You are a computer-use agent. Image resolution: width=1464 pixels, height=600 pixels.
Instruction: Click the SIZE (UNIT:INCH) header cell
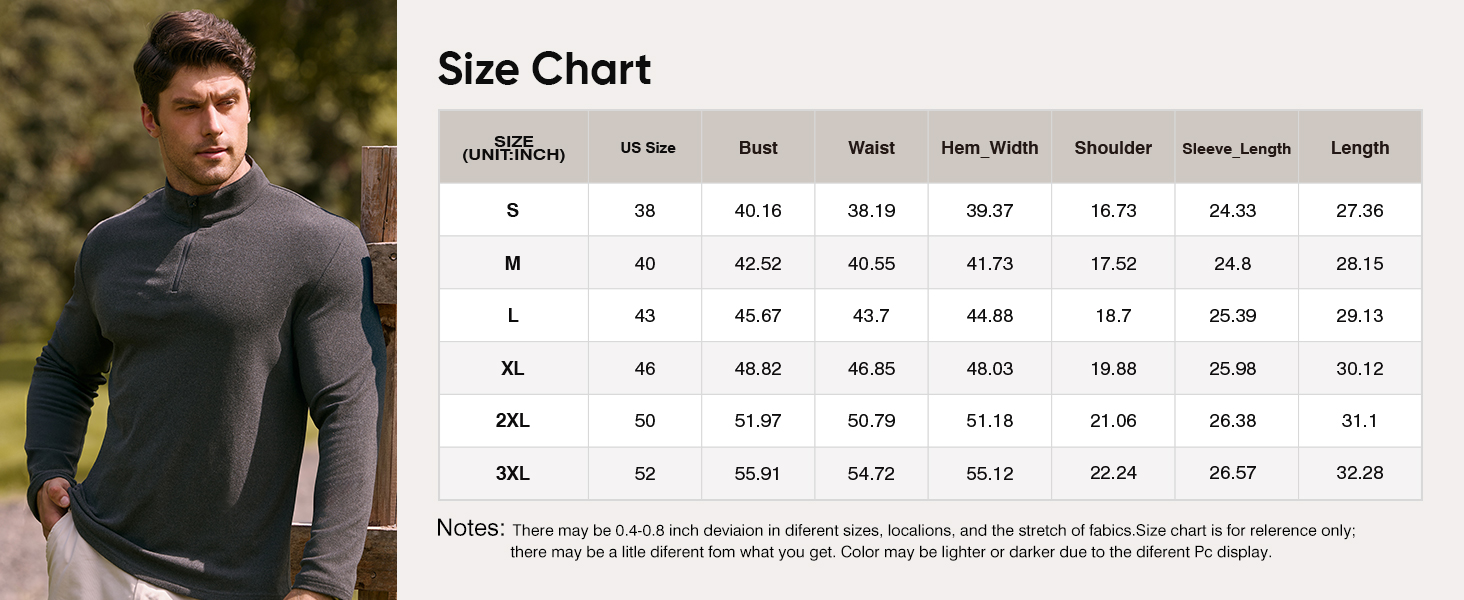(513, 148)
